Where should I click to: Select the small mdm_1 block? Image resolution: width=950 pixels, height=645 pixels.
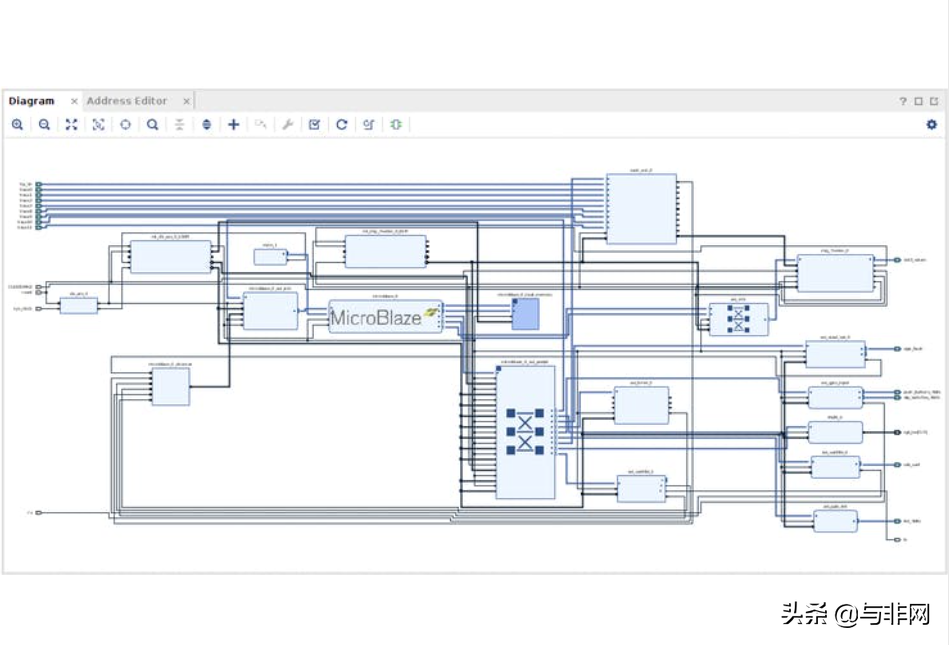[270, 257]
